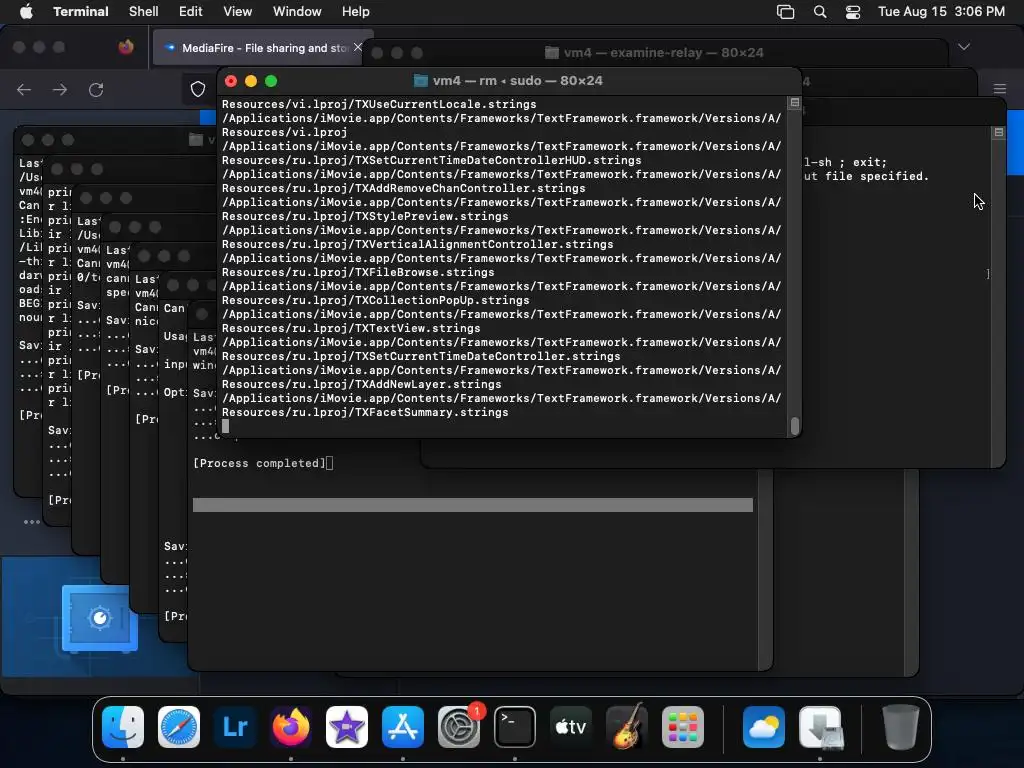
Task: Open Control Center in menu bar
Action: [852, 12]
